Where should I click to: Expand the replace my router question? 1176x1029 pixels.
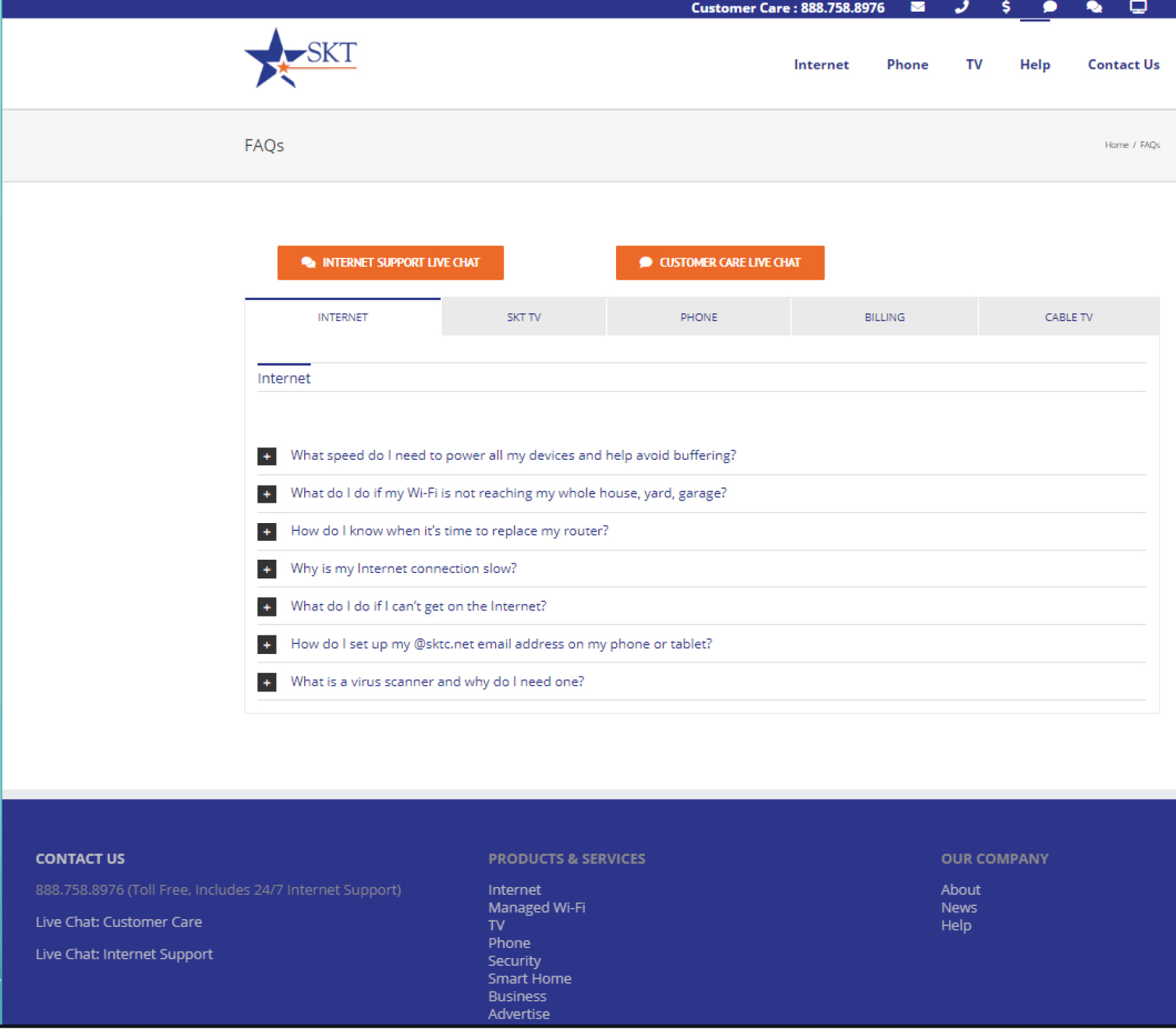tap(267, 532)
